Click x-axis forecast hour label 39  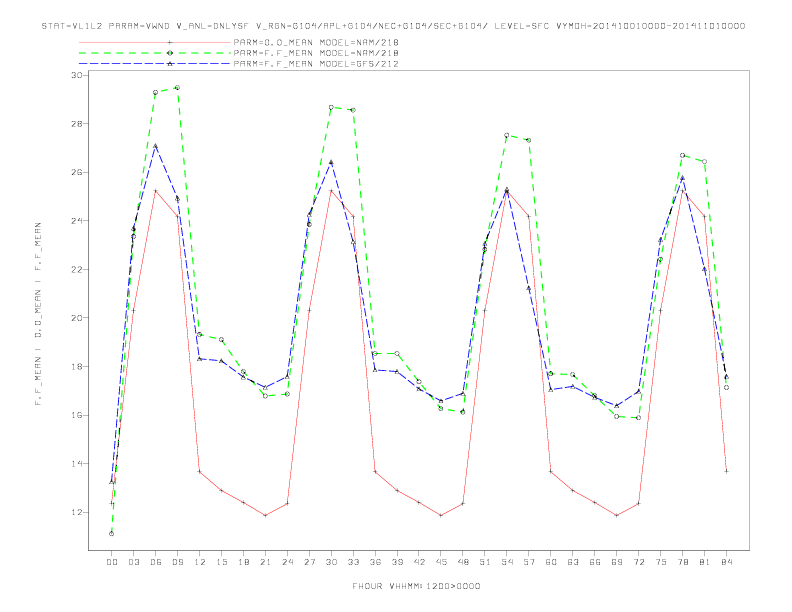397,562
